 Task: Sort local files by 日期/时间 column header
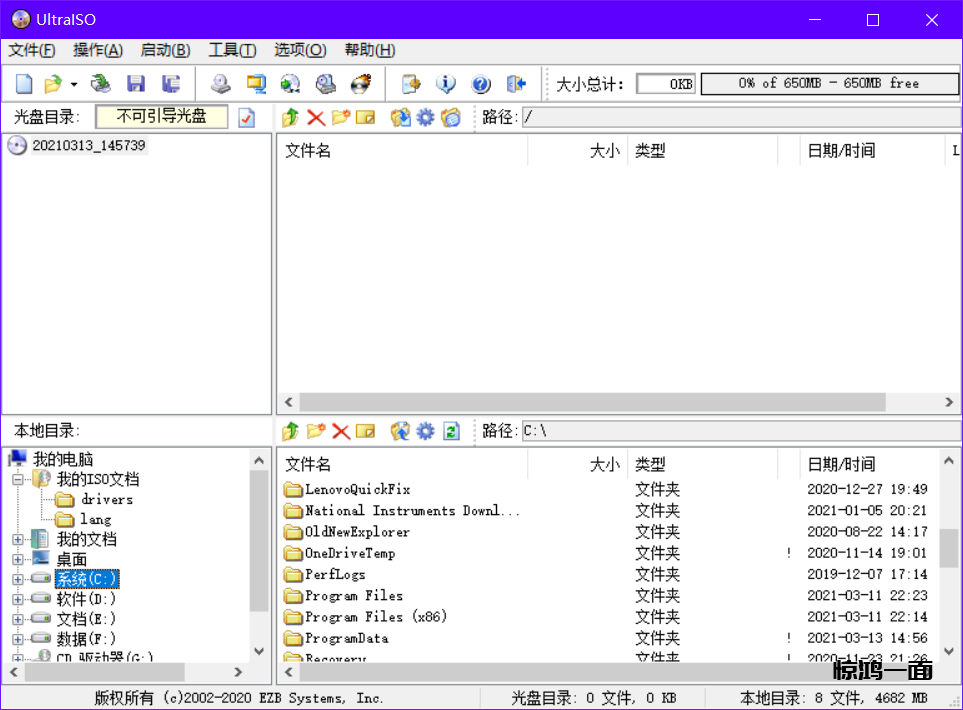point(841,464)
